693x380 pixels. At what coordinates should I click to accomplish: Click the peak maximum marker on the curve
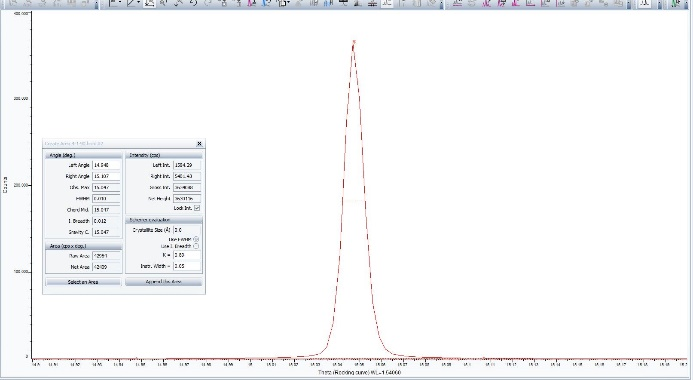coord(354,42)
